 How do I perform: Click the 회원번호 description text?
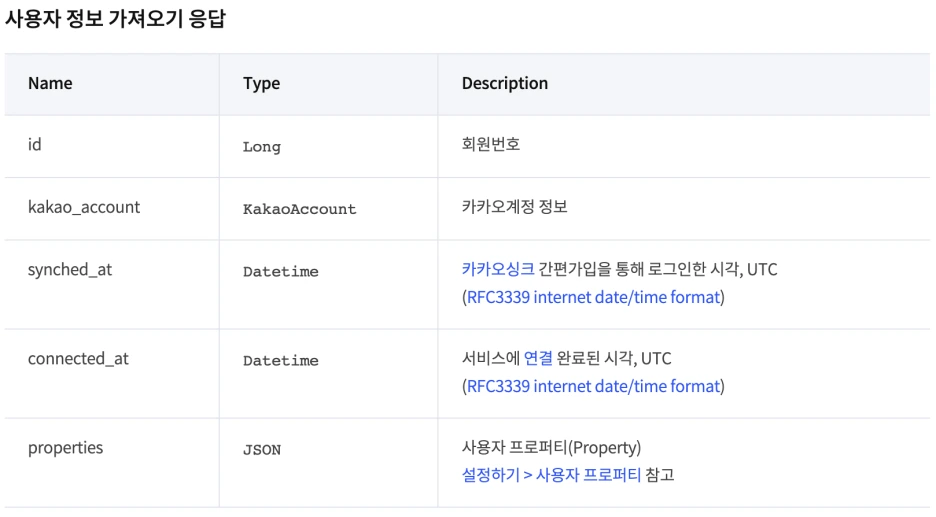point(491,144)
